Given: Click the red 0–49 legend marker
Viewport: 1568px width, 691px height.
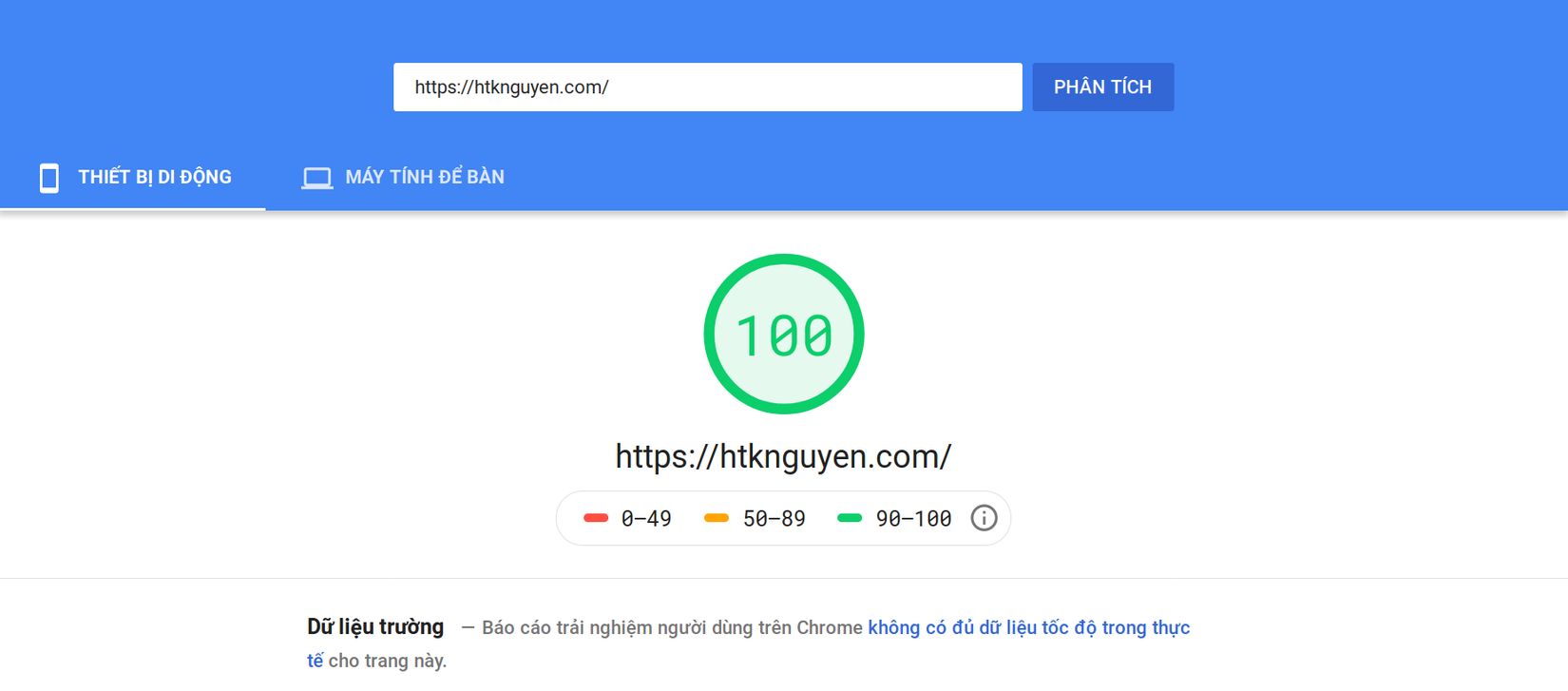Looking at the screenshot, I should pos(596,518).
